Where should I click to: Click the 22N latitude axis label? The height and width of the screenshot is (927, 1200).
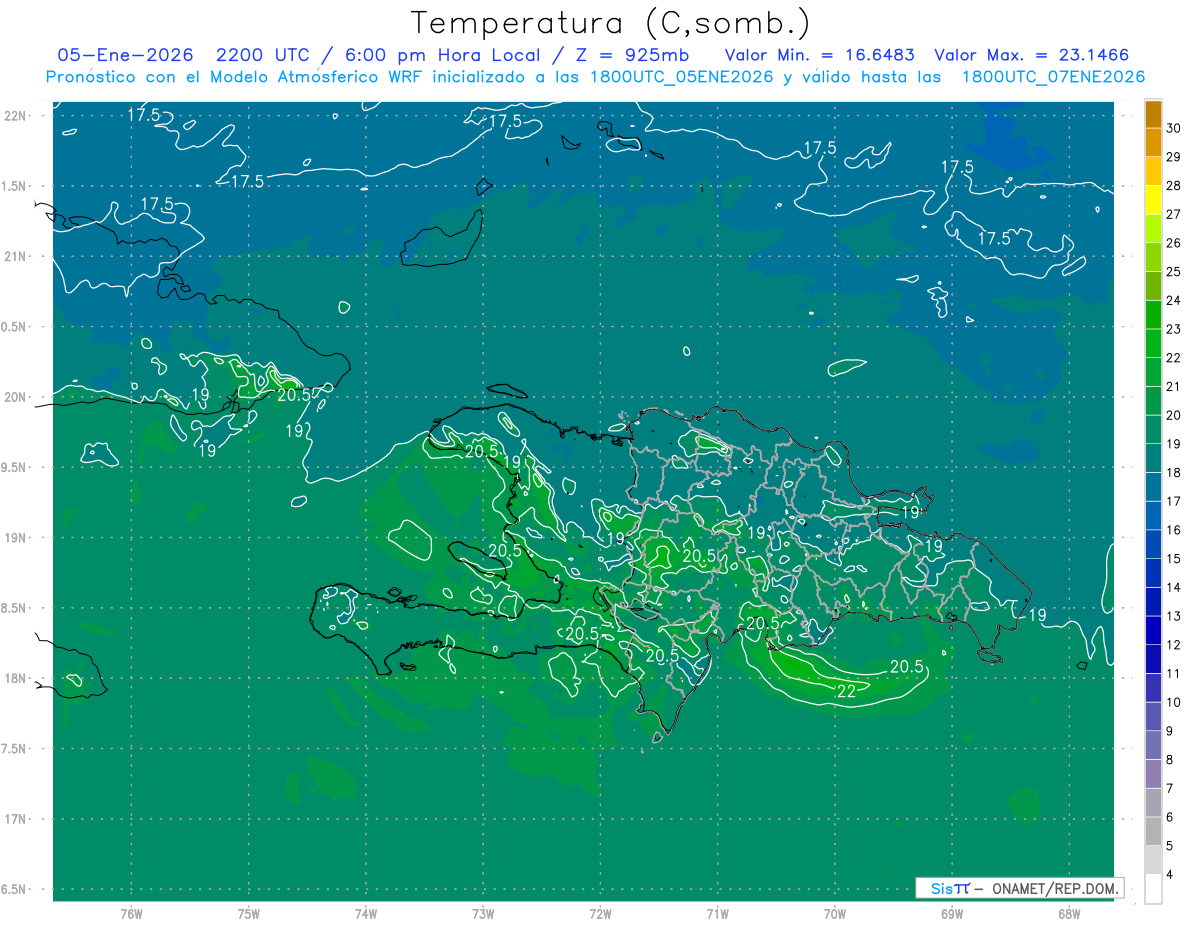tap(15, 115)
